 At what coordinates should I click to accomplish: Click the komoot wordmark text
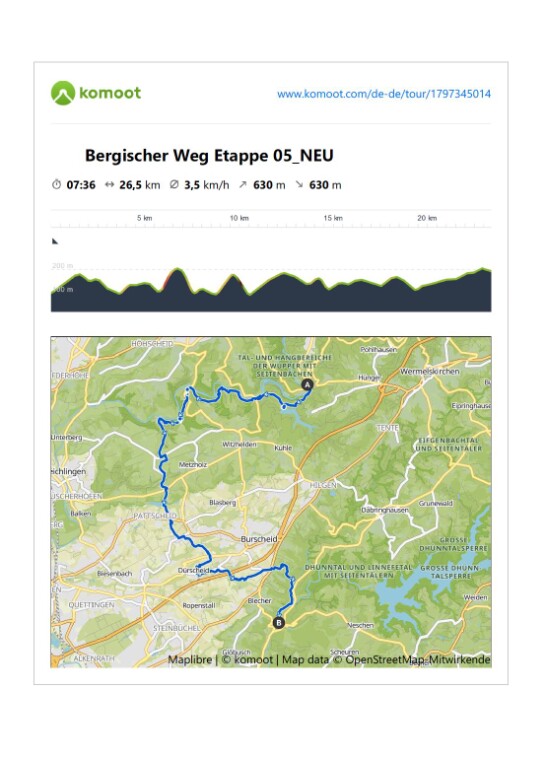coord(110,92)
